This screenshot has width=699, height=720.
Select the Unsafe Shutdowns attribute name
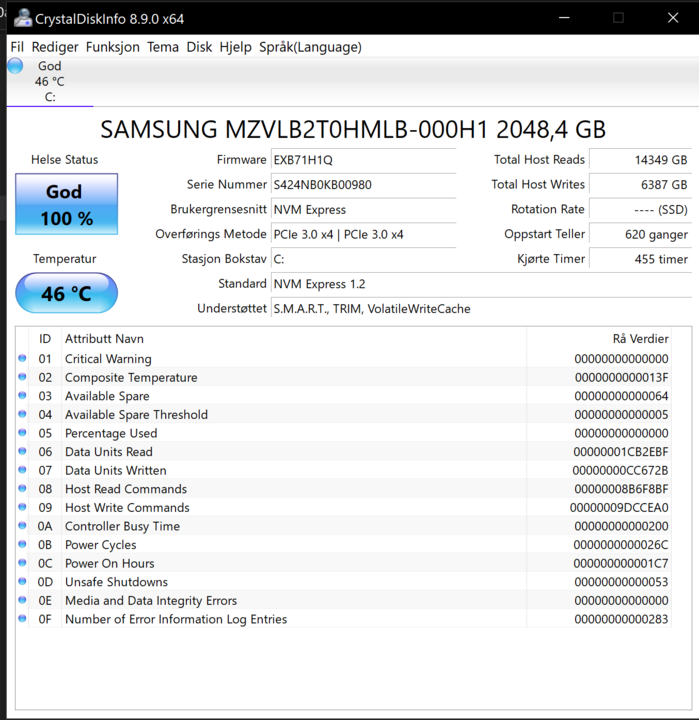tap(116, 582)
